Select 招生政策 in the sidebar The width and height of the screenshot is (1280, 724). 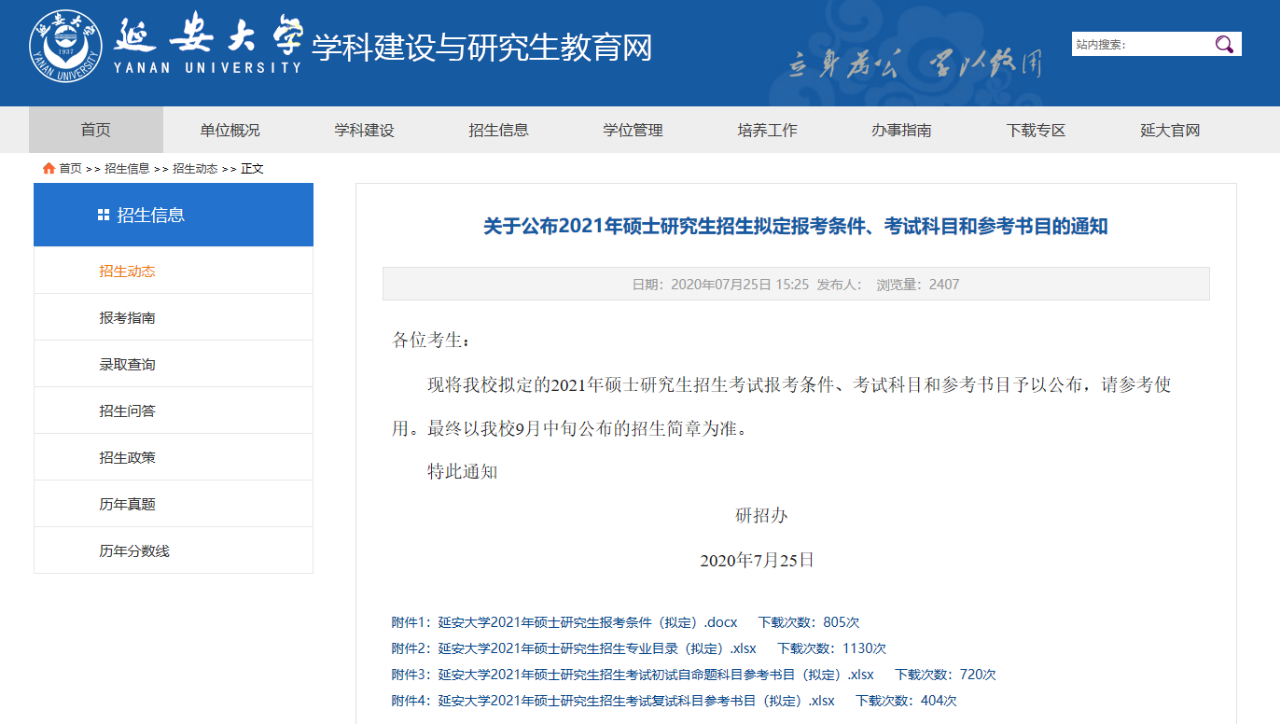[173, 457]
